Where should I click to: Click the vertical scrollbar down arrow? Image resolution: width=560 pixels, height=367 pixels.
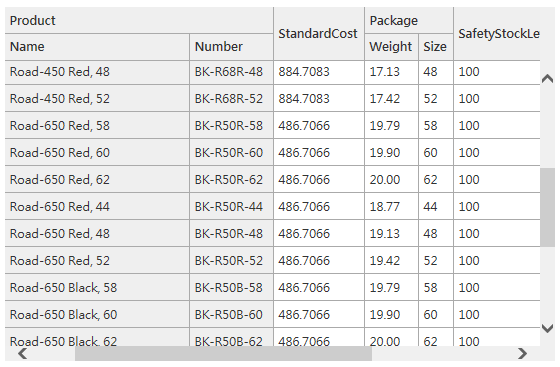(547, 328)
